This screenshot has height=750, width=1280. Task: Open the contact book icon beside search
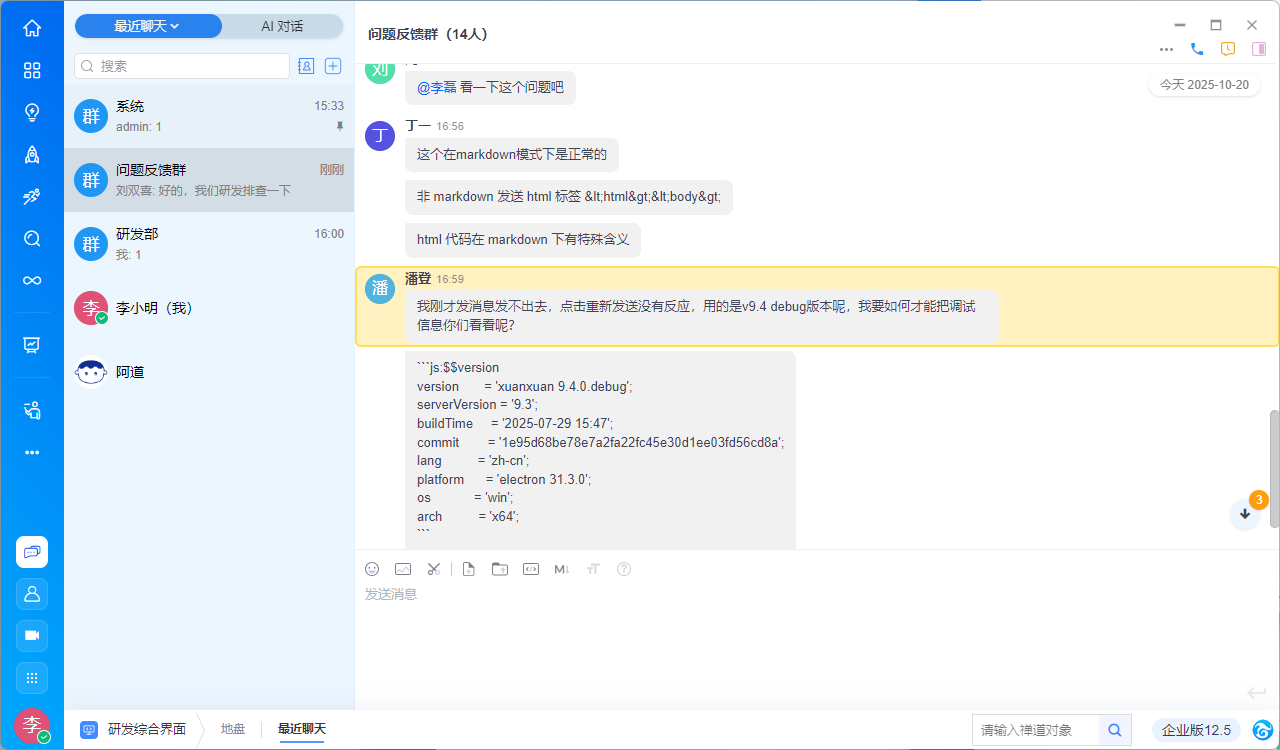coord(306,66)
